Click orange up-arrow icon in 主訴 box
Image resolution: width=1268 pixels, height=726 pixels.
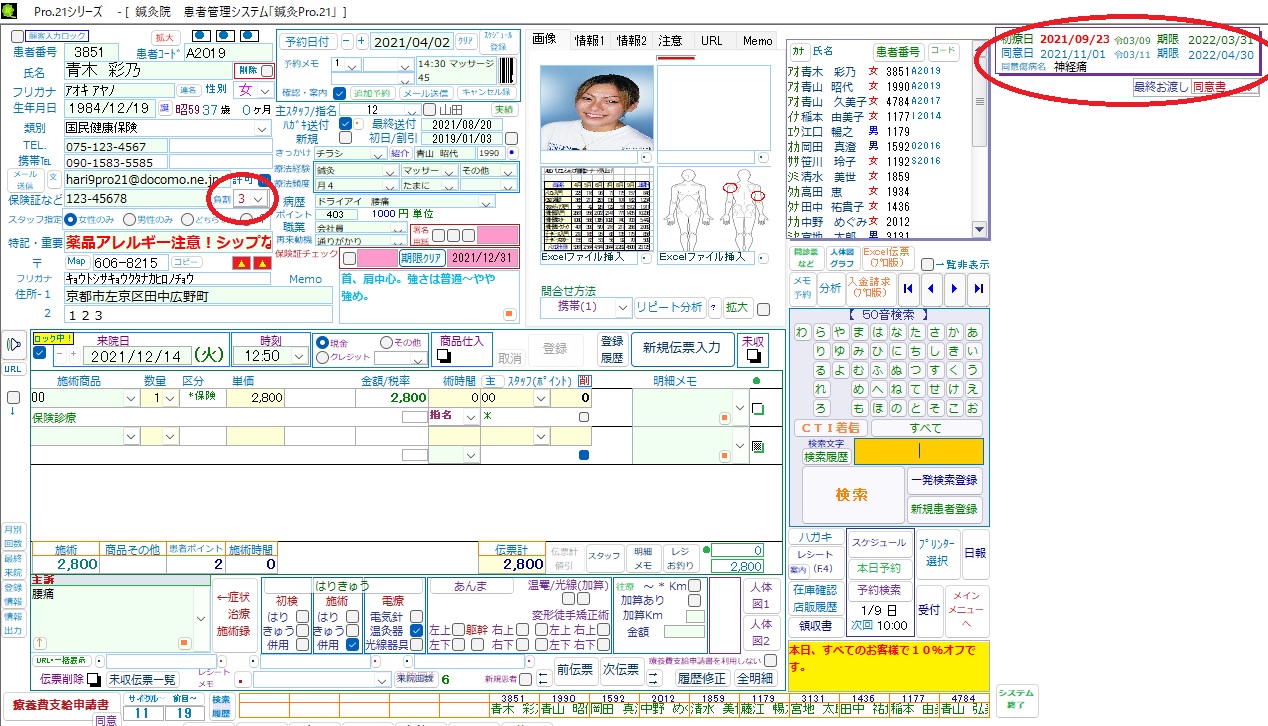[x=40, y=643]
